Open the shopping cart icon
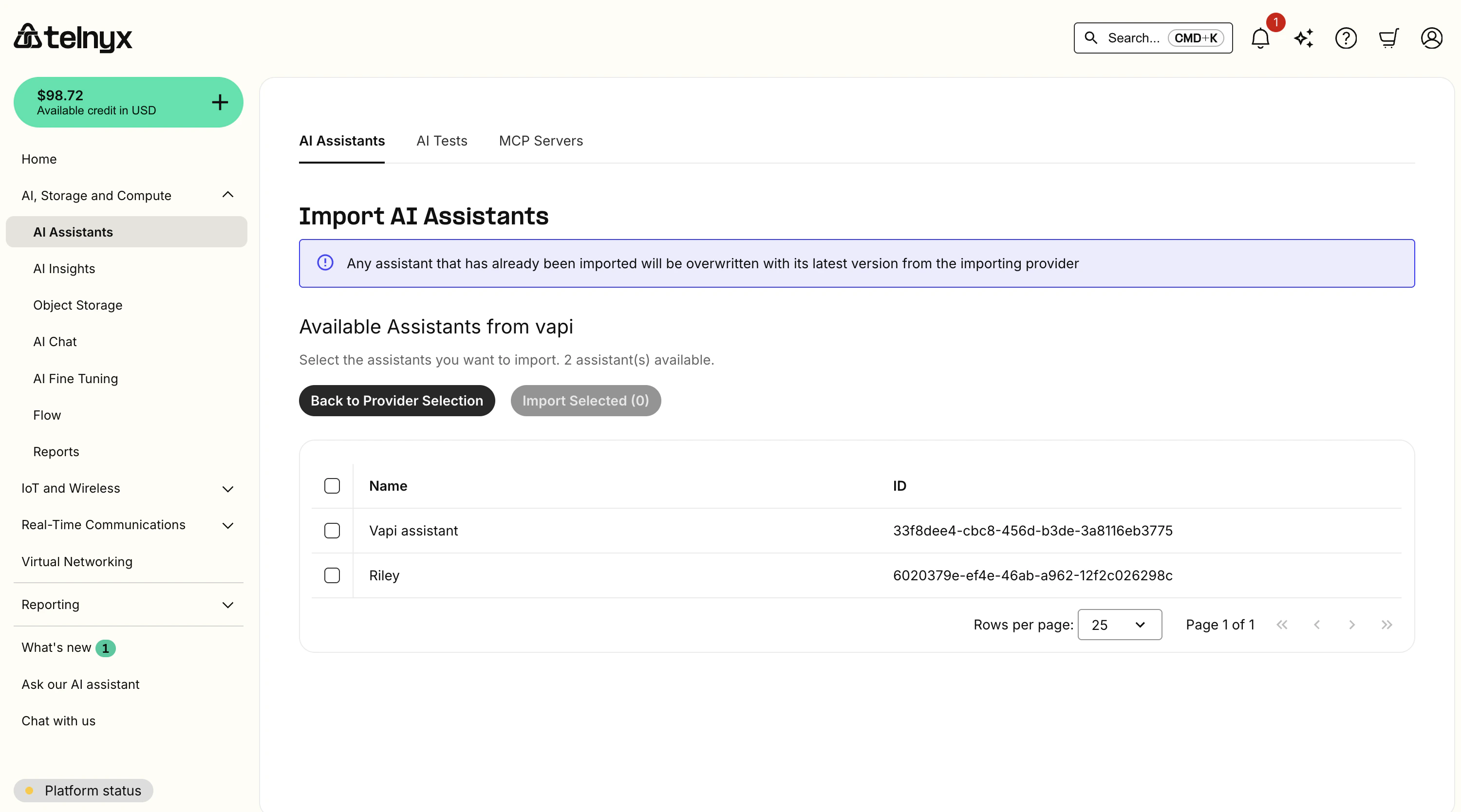1461x812 pixels. point(1388,38)
